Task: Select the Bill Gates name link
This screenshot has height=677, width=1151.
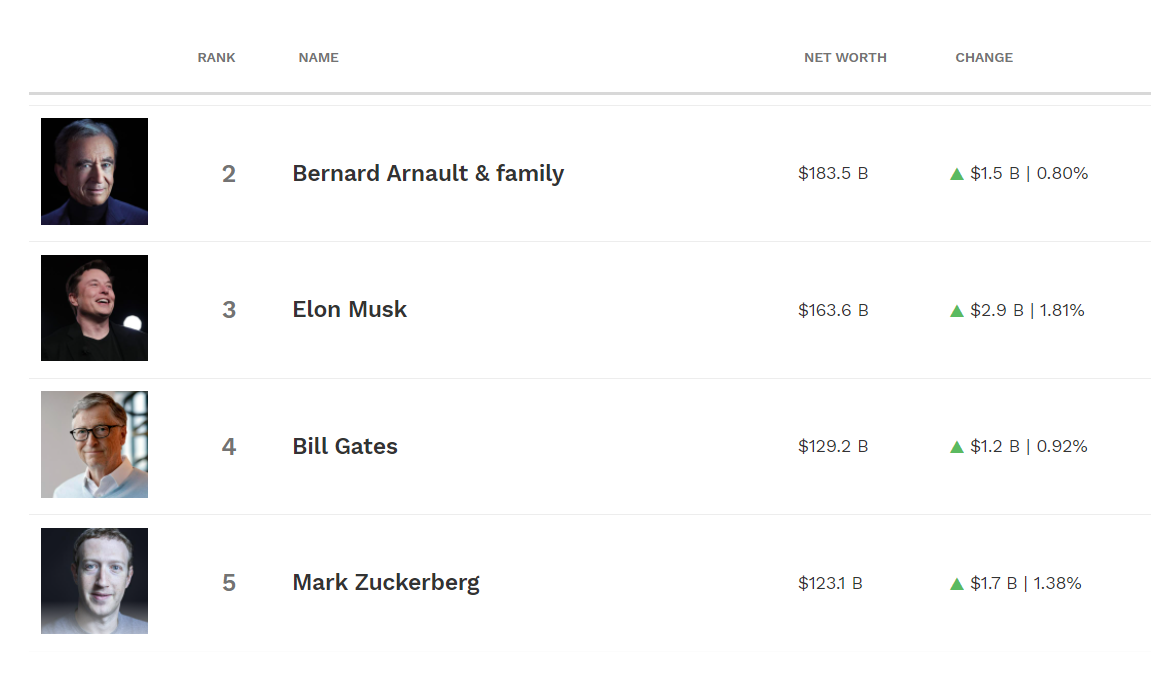Action: click(x=345, y=447)
